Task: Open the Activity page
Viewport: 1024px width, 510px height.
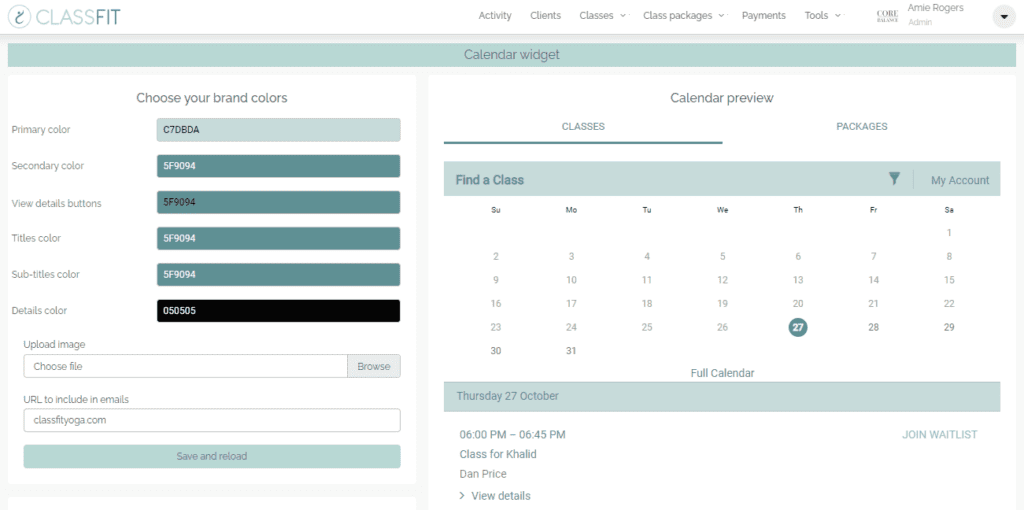Action: pyautogui.click(x=495, y=16)
